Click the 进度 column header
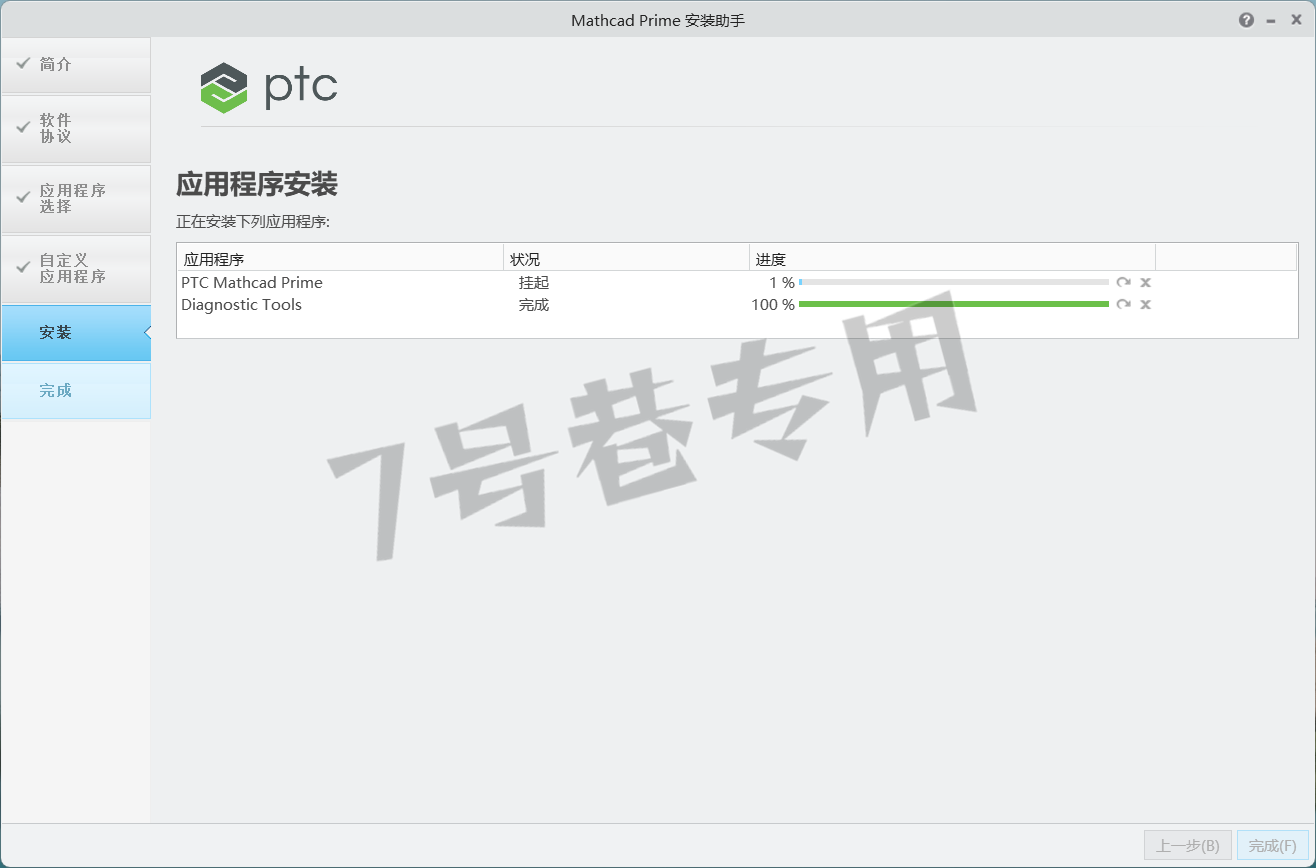This screenshot has width=1316, height=868. (952, 259)
